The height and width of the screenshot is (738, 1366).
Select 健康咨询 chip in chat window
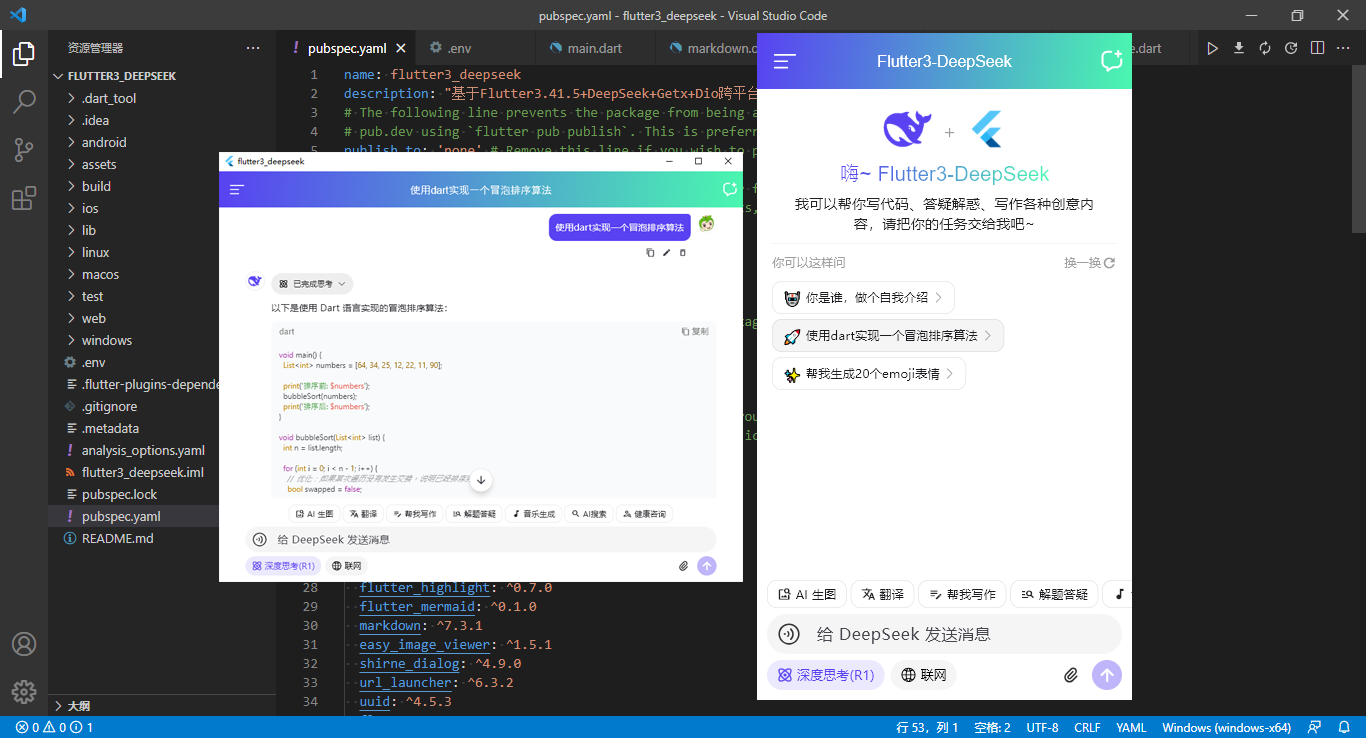click(x=643, y=514)
